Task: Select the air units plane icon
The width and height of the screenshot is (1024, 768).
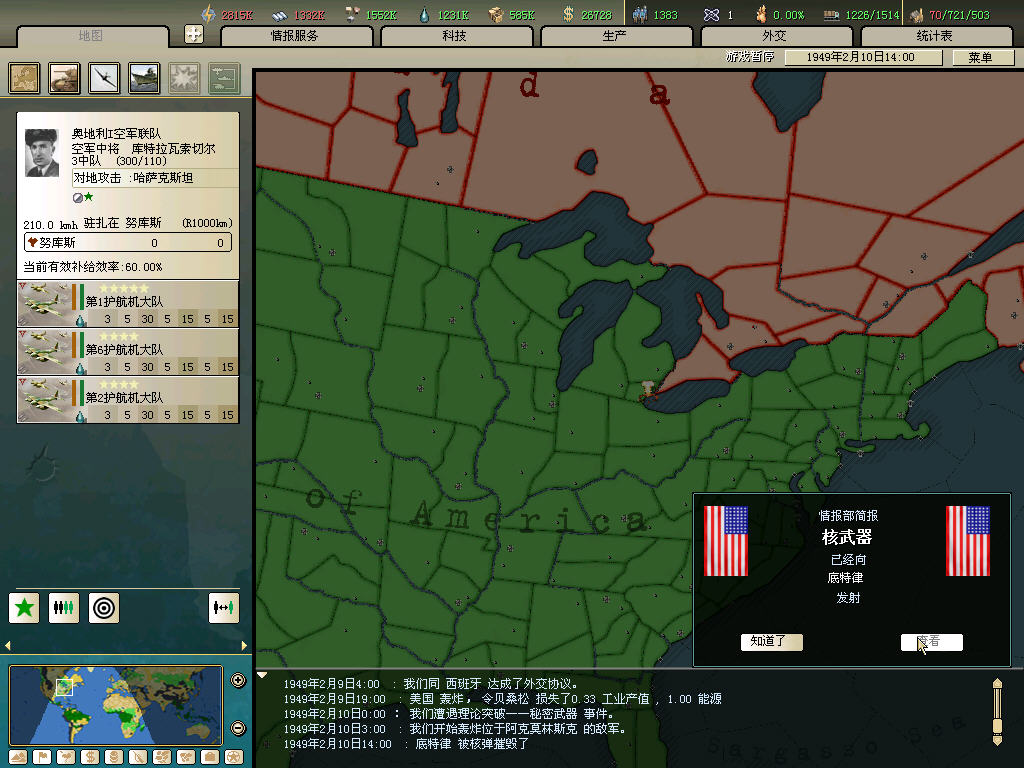Action: point(104,78)
